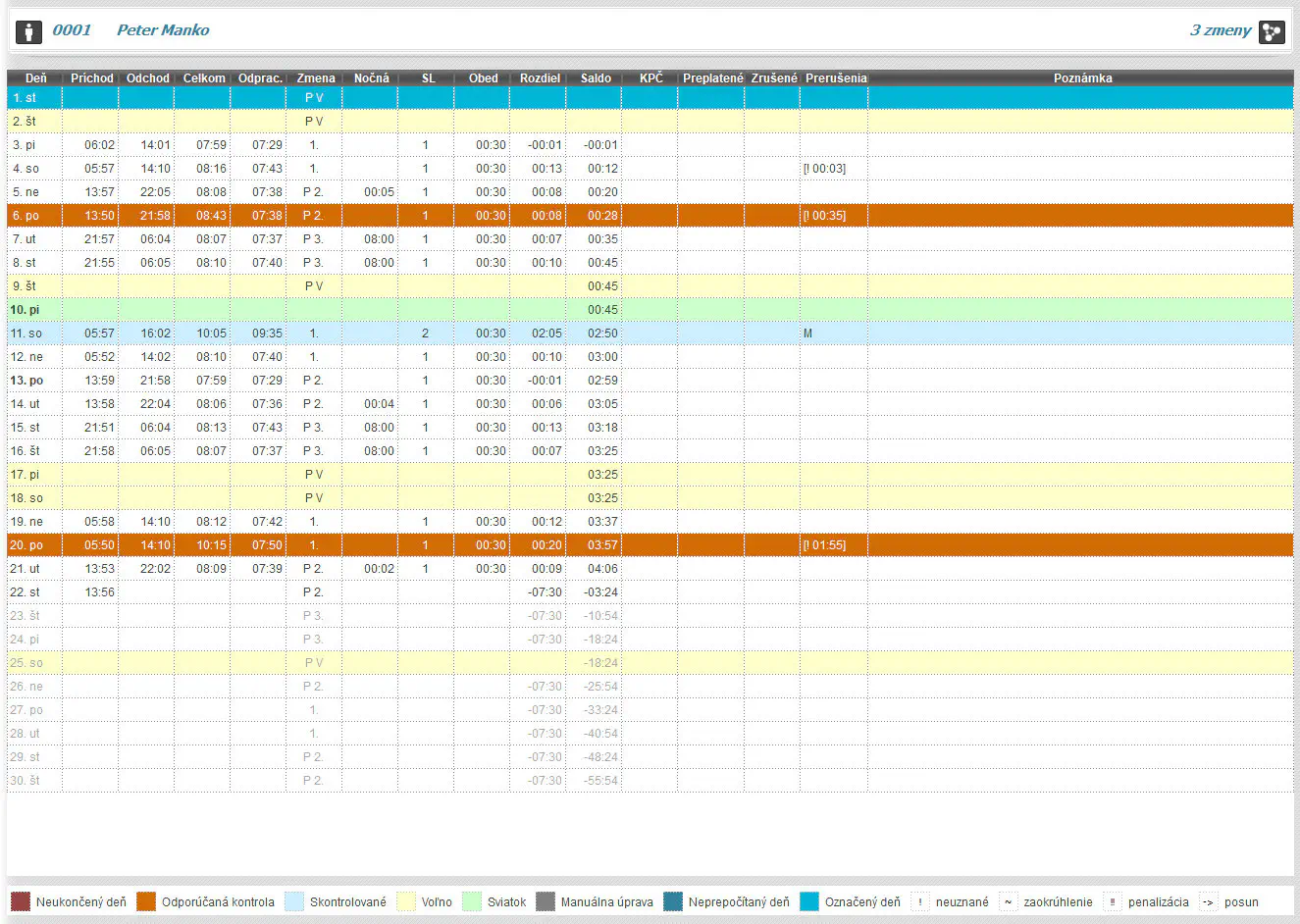1300x924 pixels.
Task: Open employee Peter Manko link
Action: click(x=163, y=30)
